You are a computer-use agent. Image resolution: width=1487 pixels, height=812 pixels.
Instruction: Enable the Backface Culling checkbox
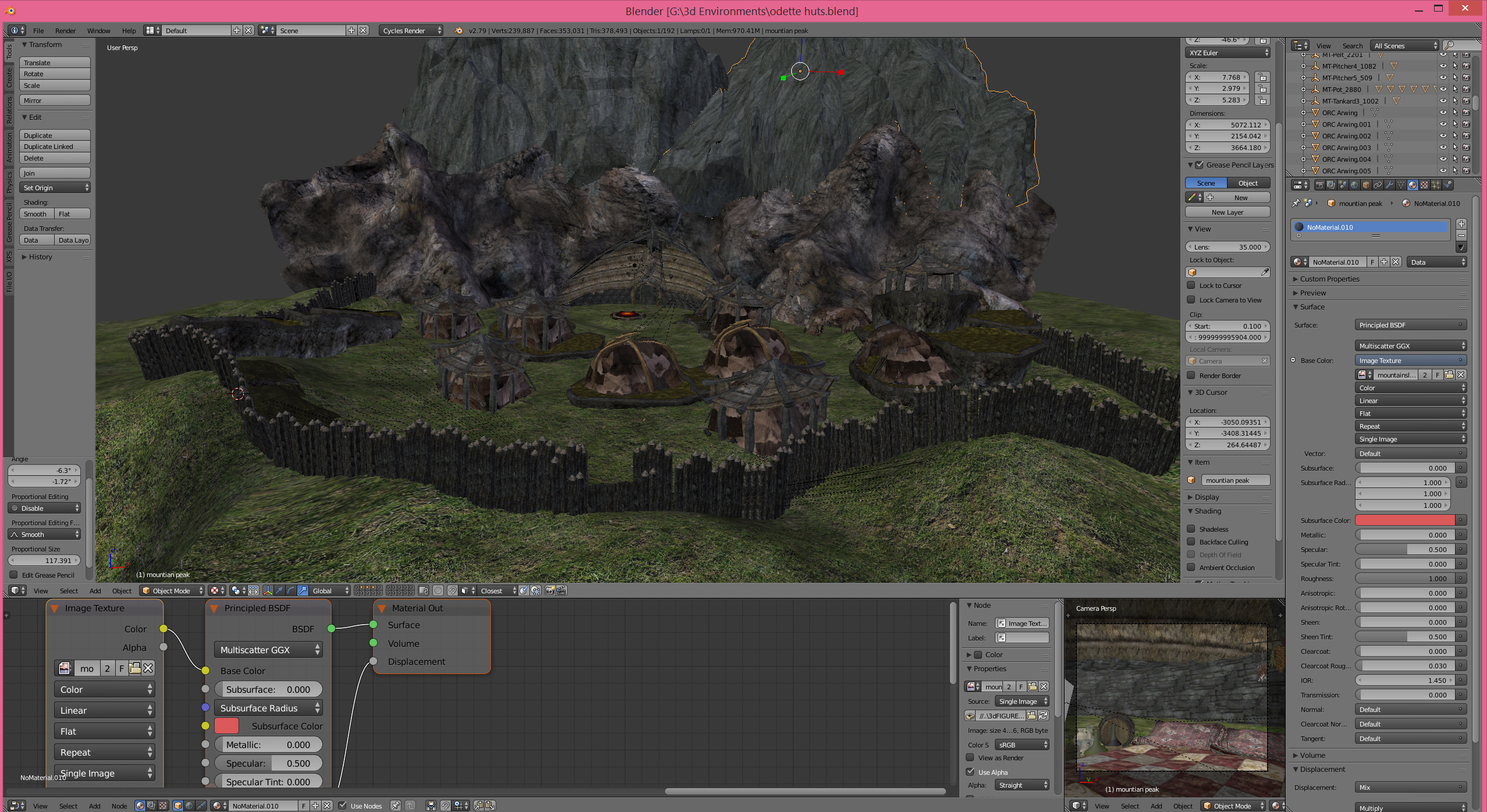[x=1191, y=542]
